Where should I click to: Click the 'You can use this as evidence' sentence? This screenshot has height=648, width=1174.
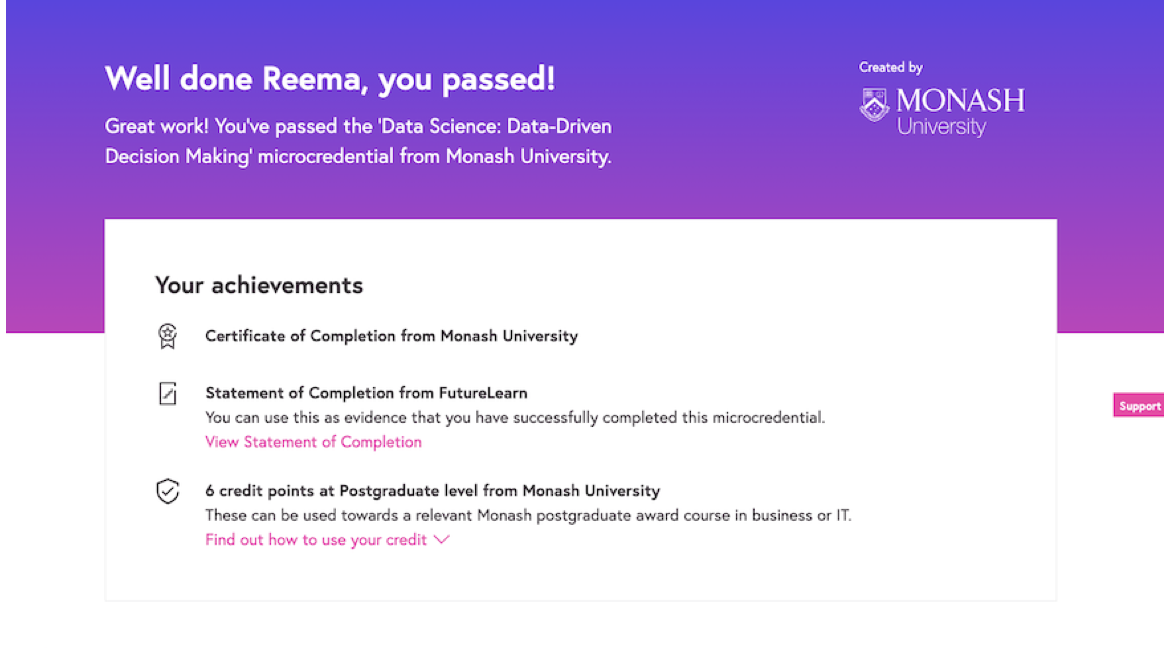(x=515, y=418)
